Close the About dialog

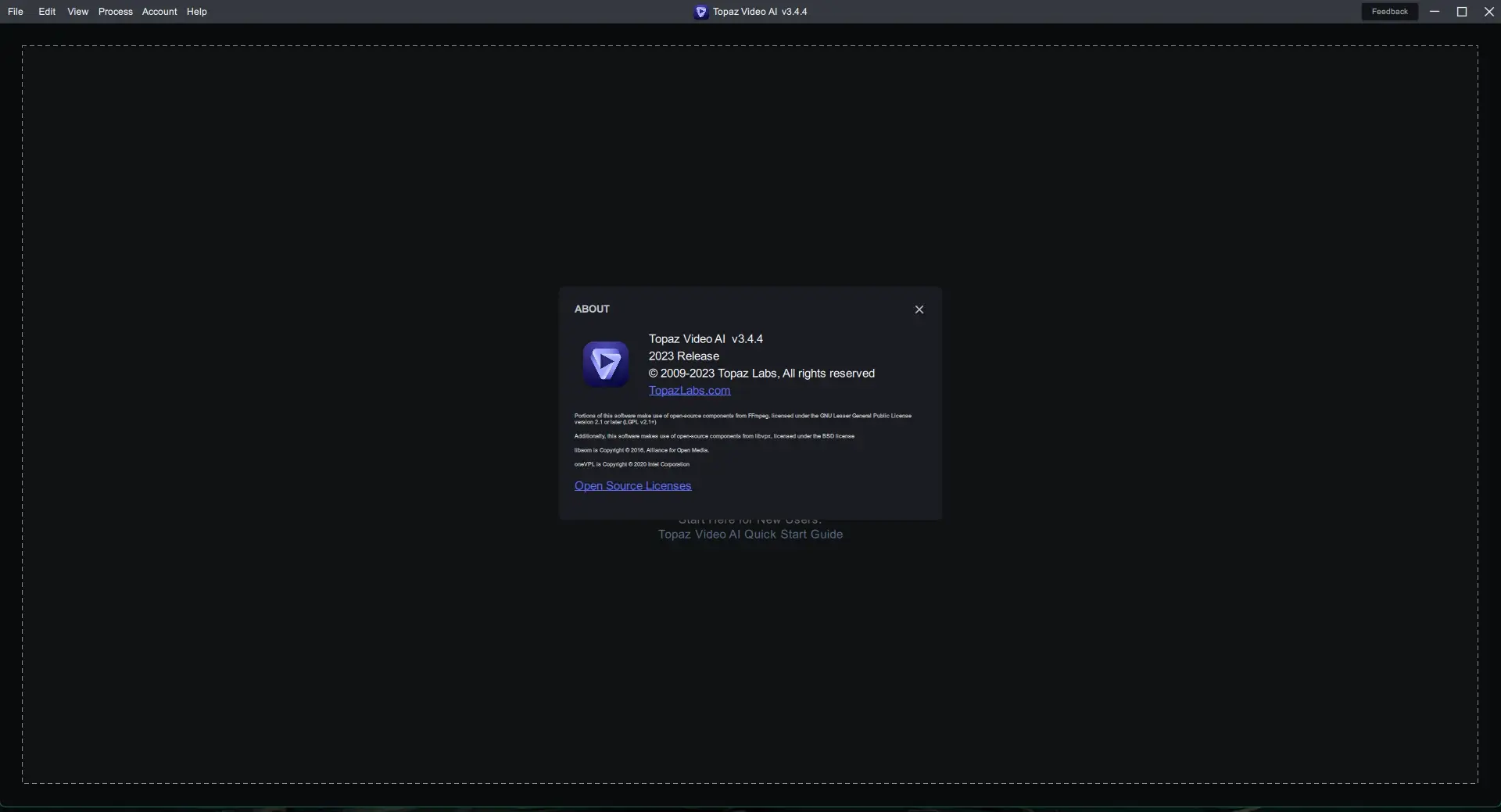tap(919, 309)
